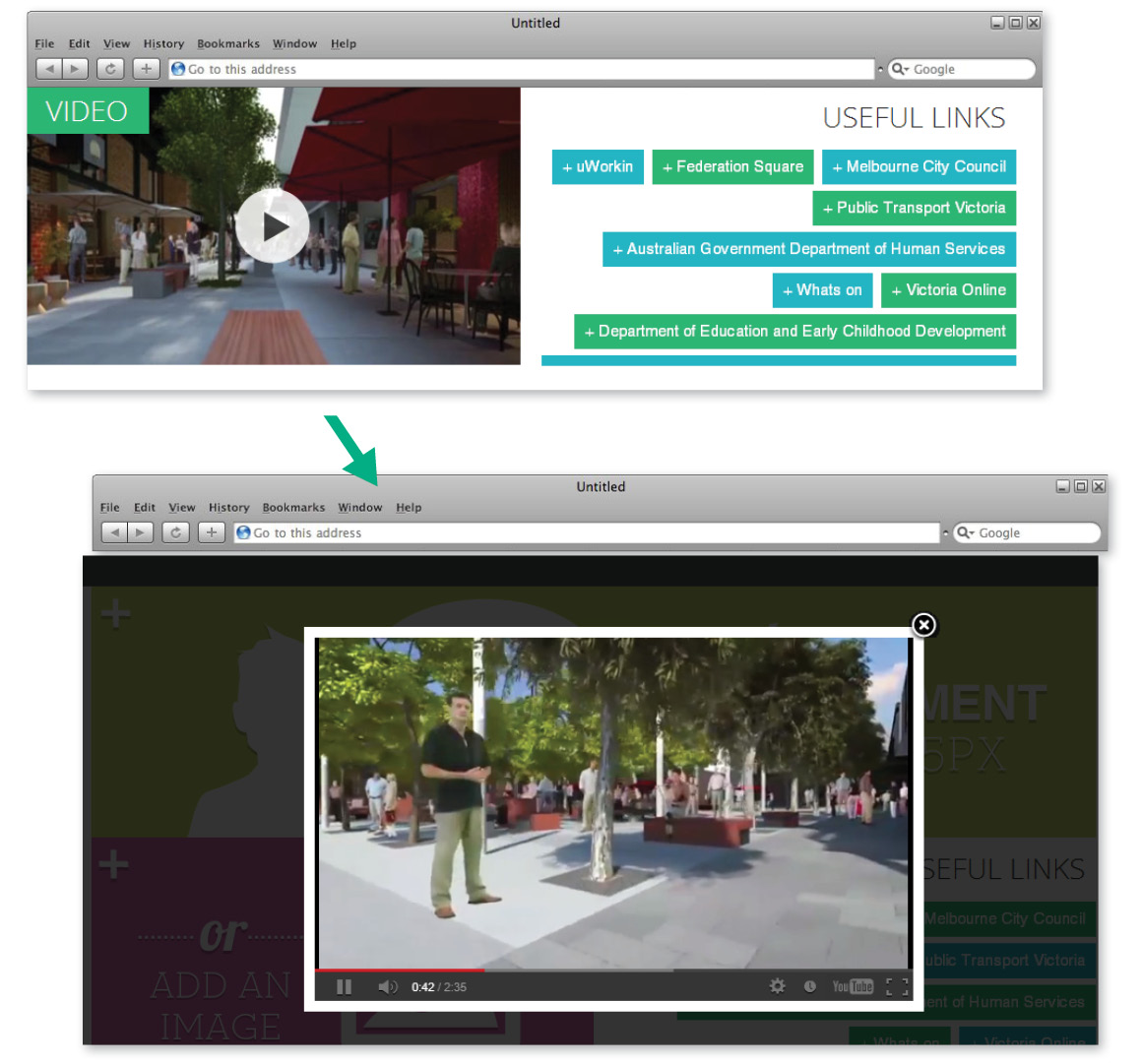This screenshot has width=1143, height=1064.
Task: Toggle fullscreen on the YouTube player
Action: point(896,986)
